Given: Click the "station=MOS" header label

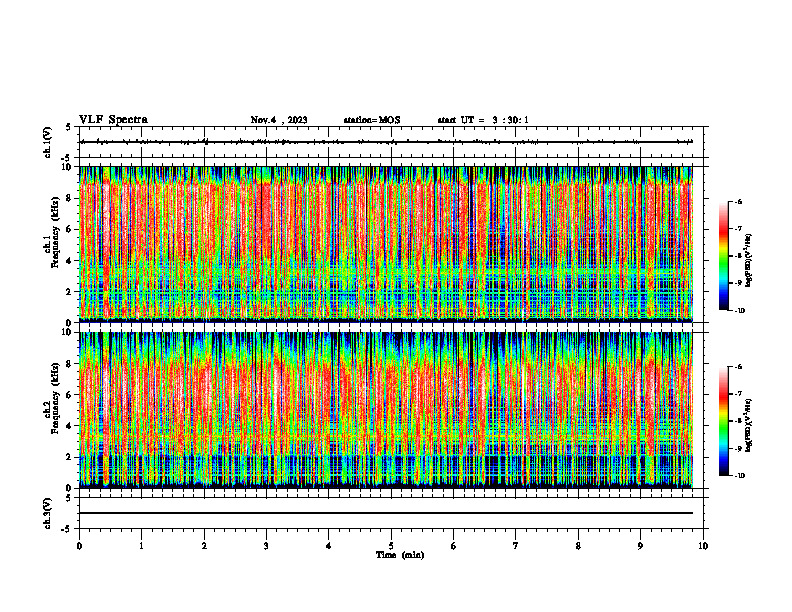Looking at the screenshot, I should coord(372,120).
